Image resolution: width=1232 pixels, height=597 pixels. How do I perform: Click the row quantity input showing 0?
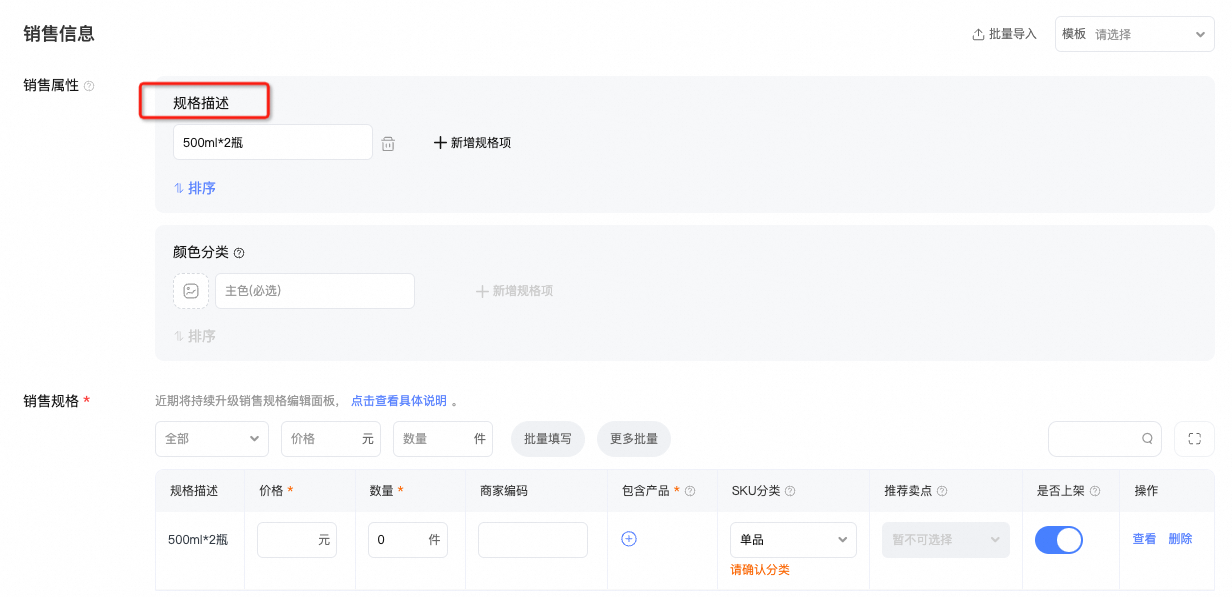coord(408,540)
